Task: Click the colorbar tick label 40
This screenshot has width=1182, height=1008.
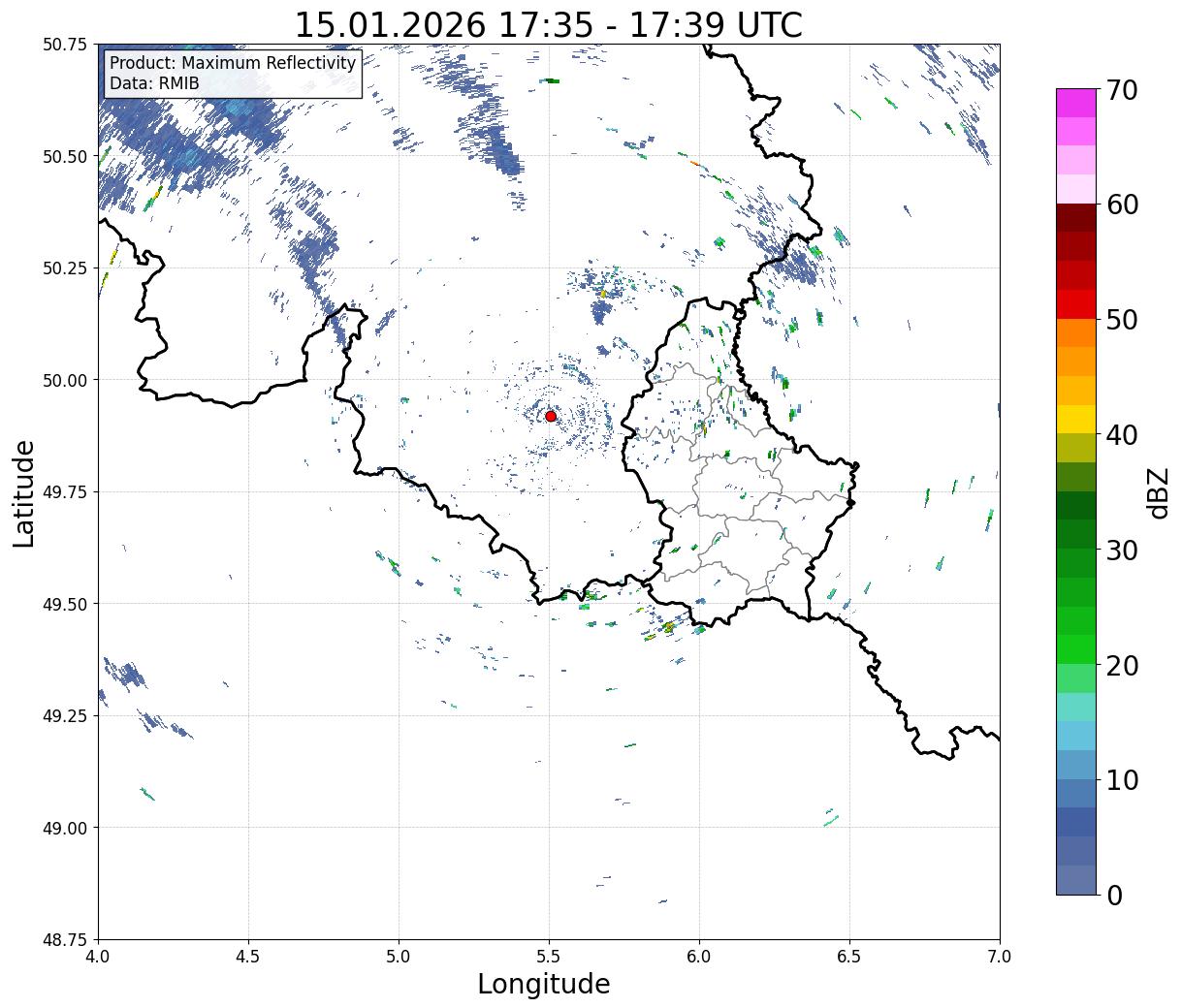Action: [1122, 435]
